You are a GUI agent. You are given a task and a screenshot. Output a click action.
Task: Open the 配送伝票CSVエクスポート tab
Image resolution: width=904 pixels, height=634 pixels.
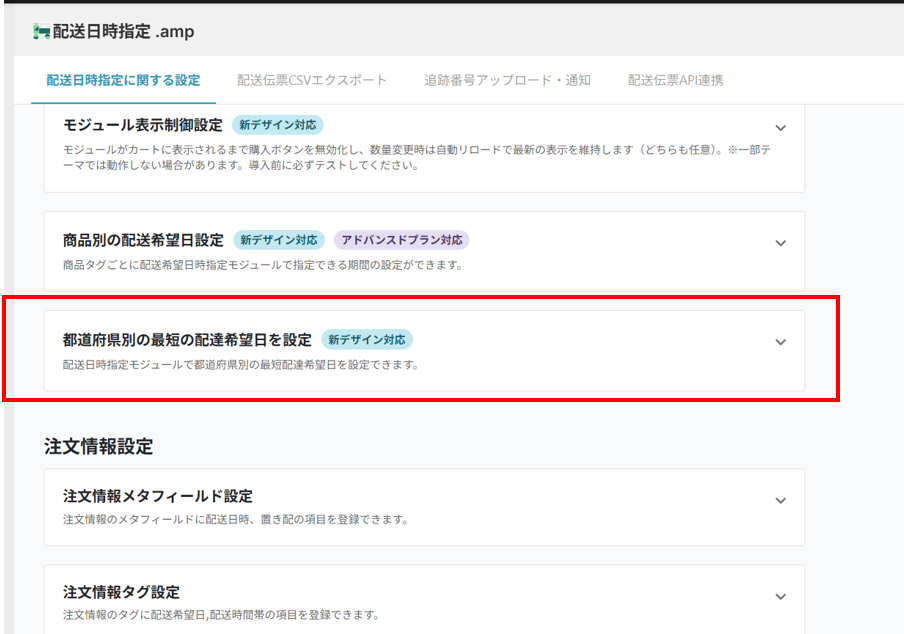[312, 80]
